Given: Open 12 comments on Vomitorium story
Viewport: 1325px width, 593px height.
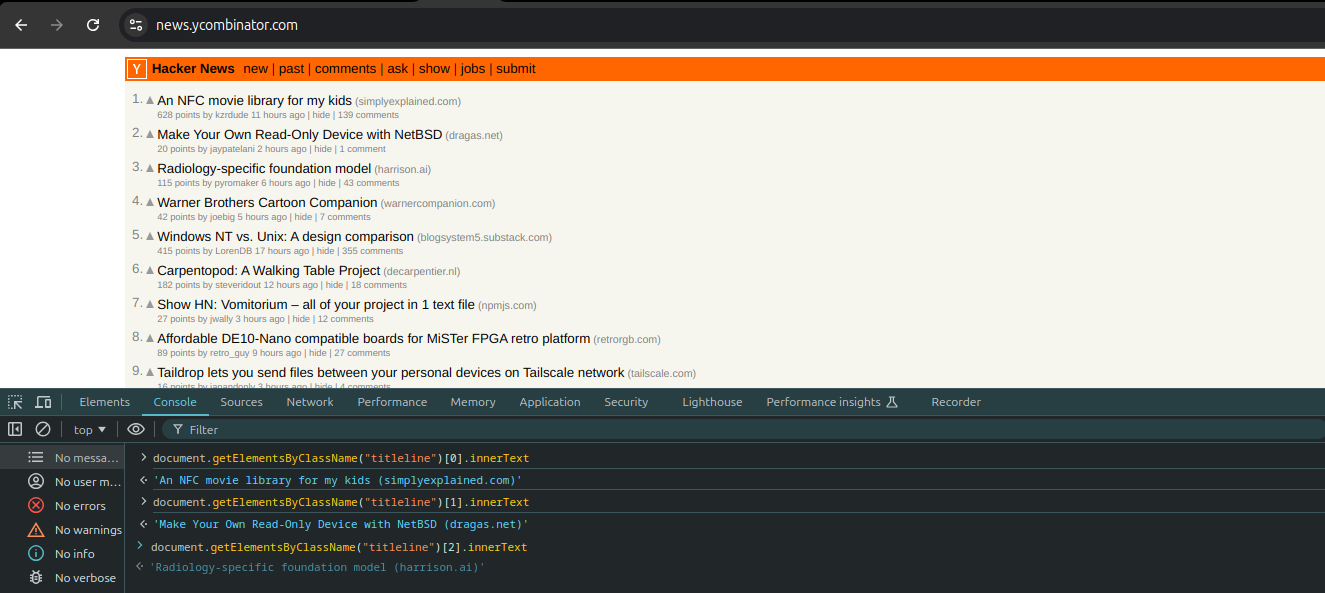Looking at the screenshot, I should tap(345, 319).
